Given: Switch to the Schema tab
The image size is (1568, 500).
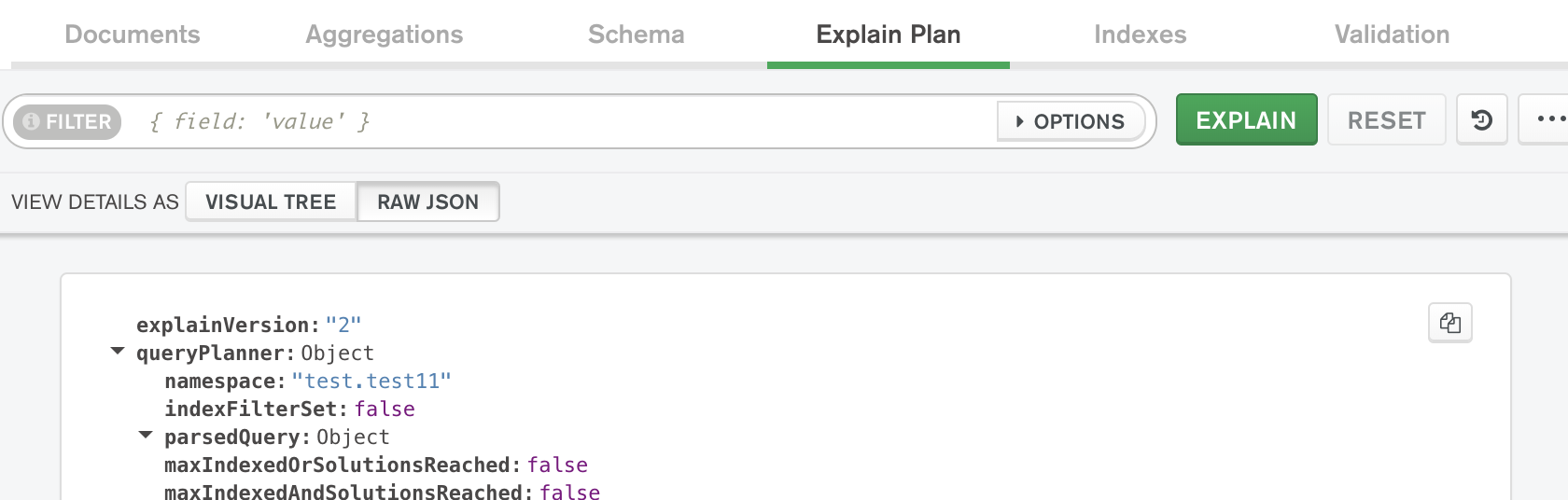Looking at the screenshot, I should [636, 35].
